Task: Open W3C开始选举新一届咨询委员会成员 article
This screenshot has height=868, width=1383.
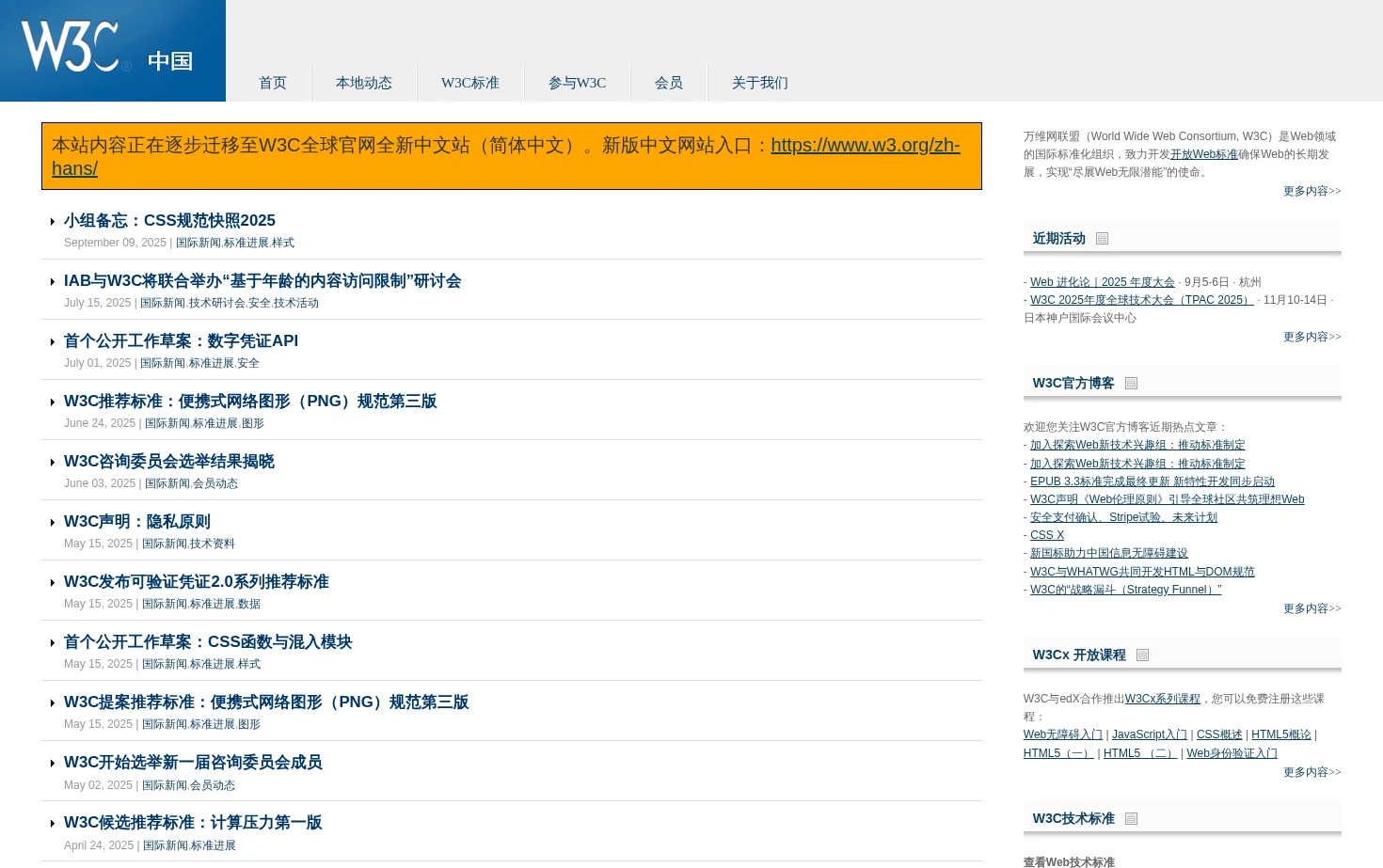Action: [x=193, y=763]
